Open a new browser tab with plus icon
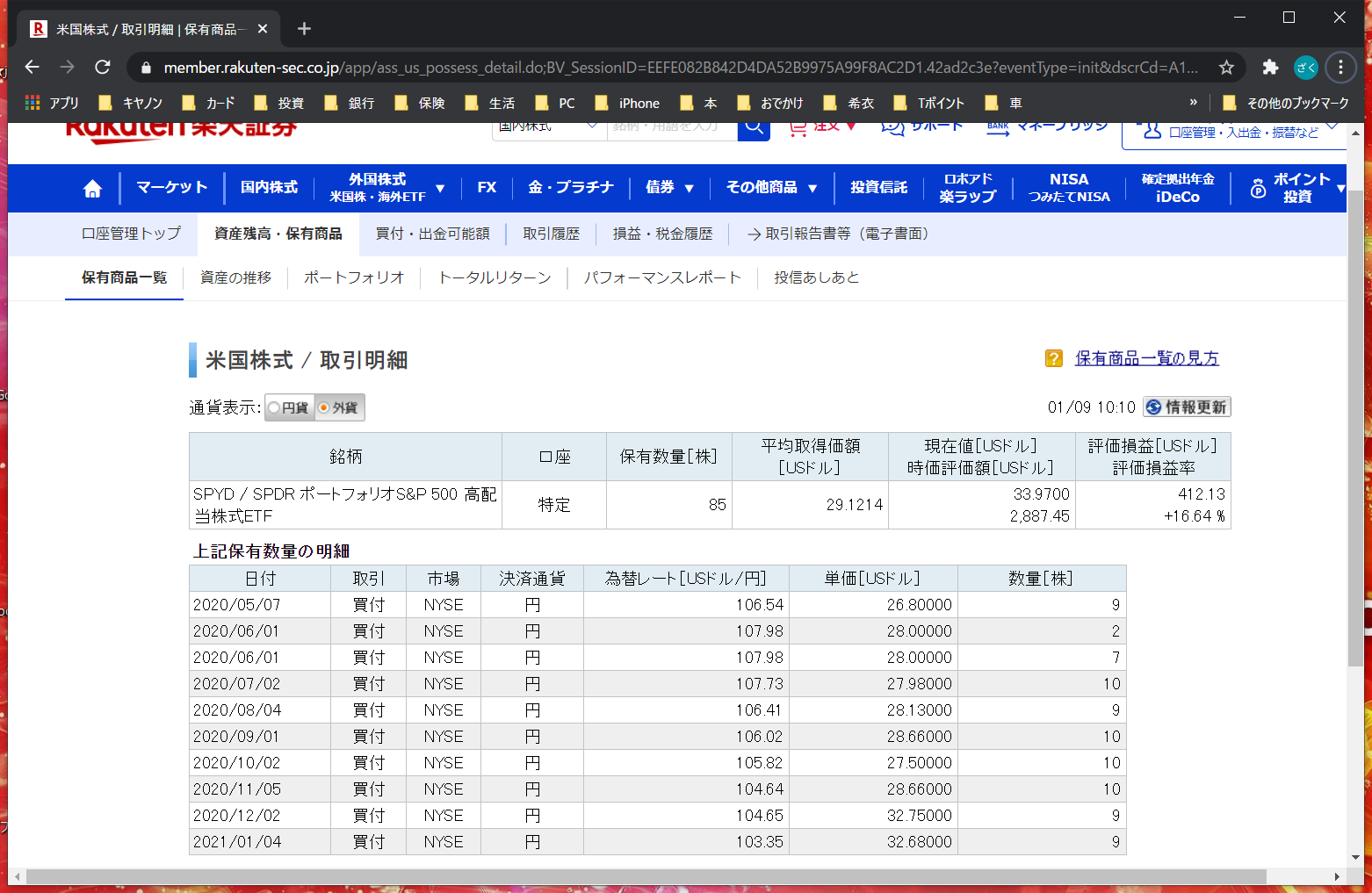Viewport: 1372px width, 893px height. point(304,29)
